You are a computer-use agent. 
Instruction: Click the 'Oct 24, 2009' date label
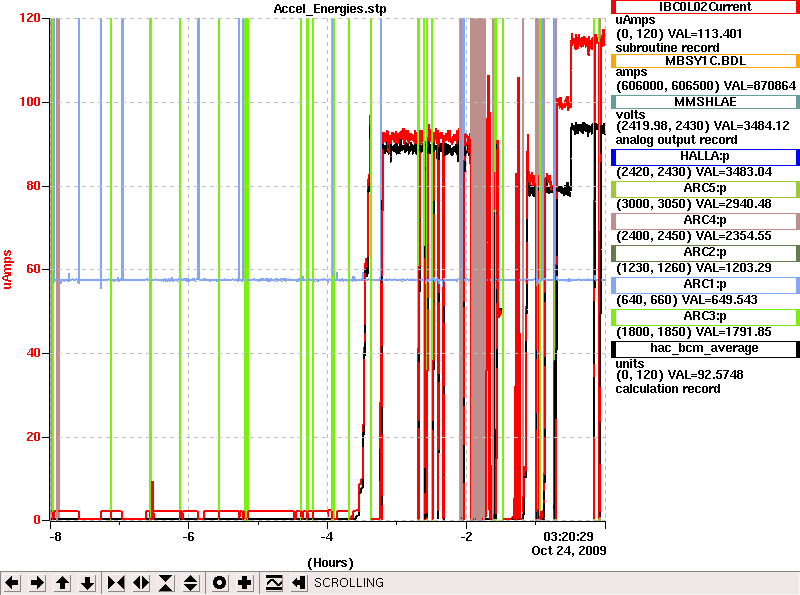(x=569, y=551)
